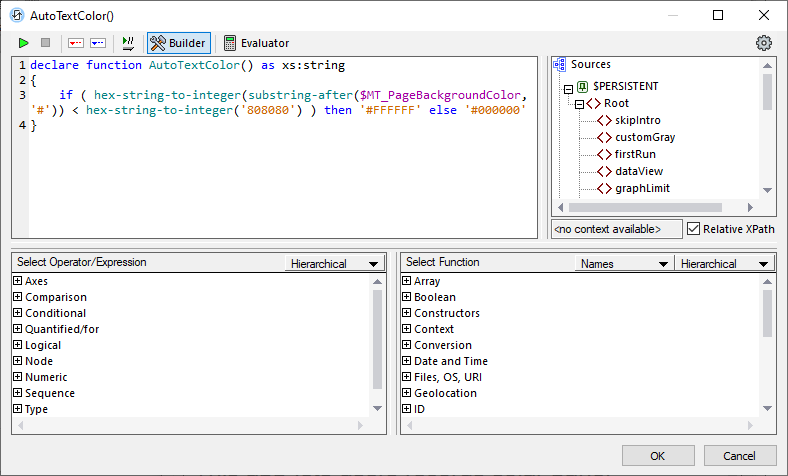Screen dimensions: 788x476
Task: Click the blue-dashed toolbar icon
Action: [98, 43]
